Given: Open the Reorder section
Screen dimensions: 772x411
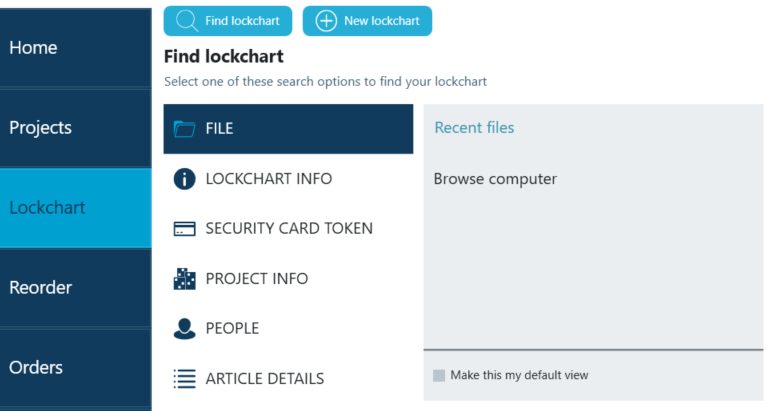Looking at the screenshot, I should [x=75, y=288].
